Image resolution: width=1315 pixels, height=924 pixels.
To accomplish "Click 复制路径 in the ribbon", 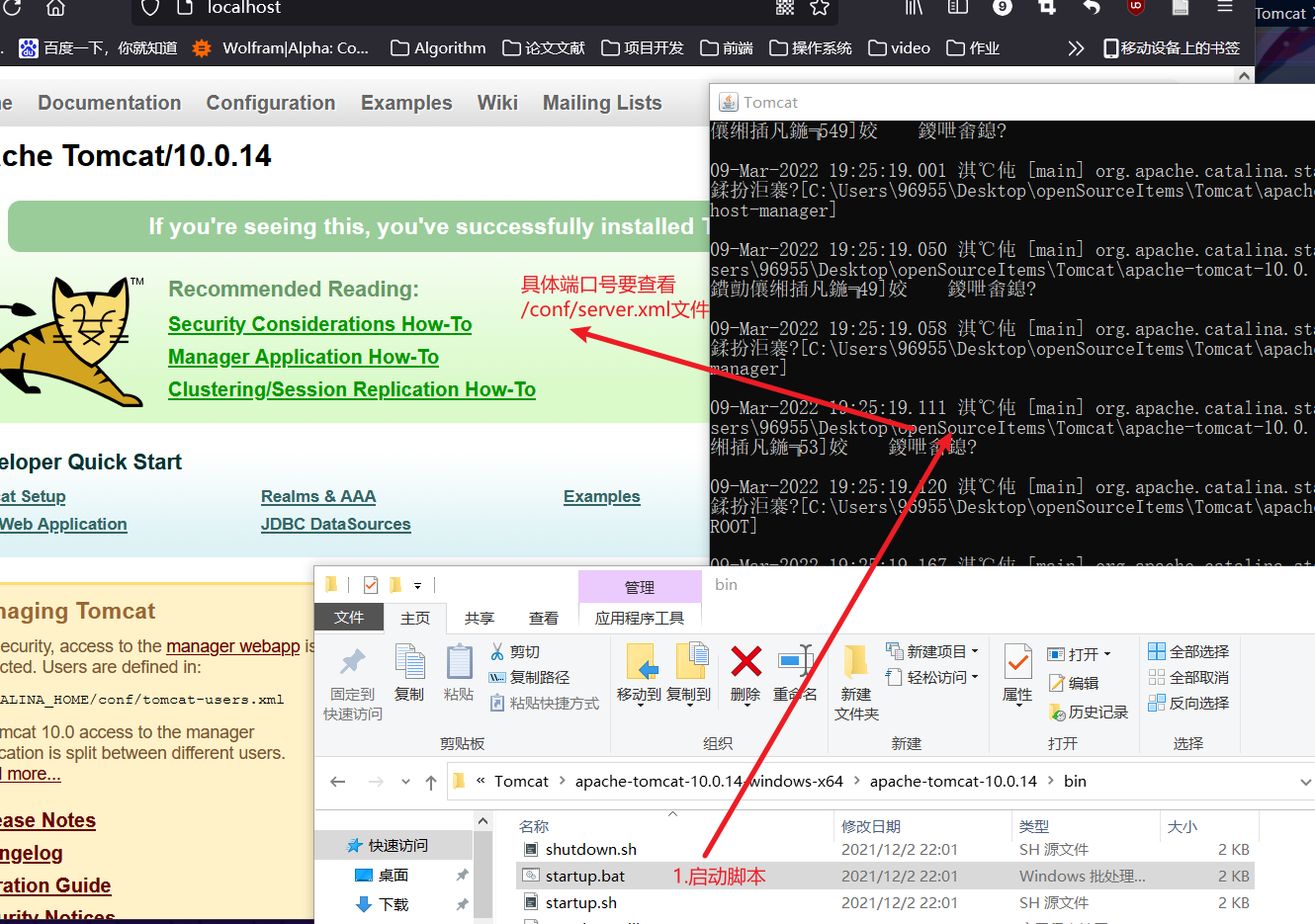I will click(x=530, y=677).
